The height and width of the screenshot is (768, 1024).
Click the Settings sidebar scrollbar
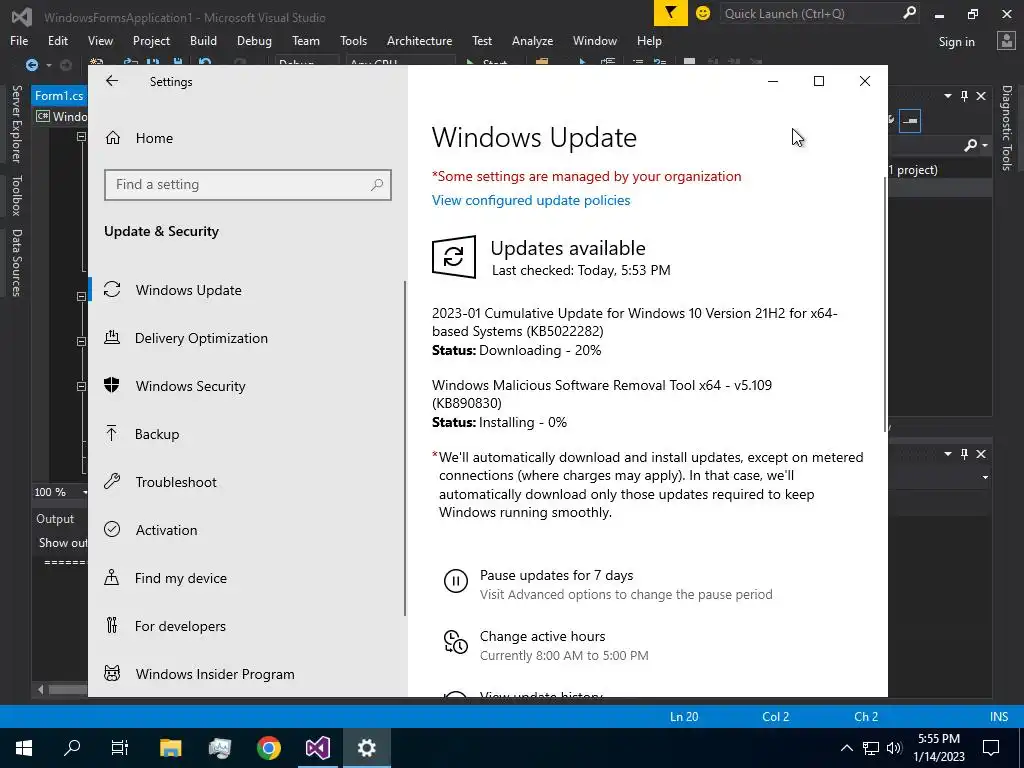(405, 448)
